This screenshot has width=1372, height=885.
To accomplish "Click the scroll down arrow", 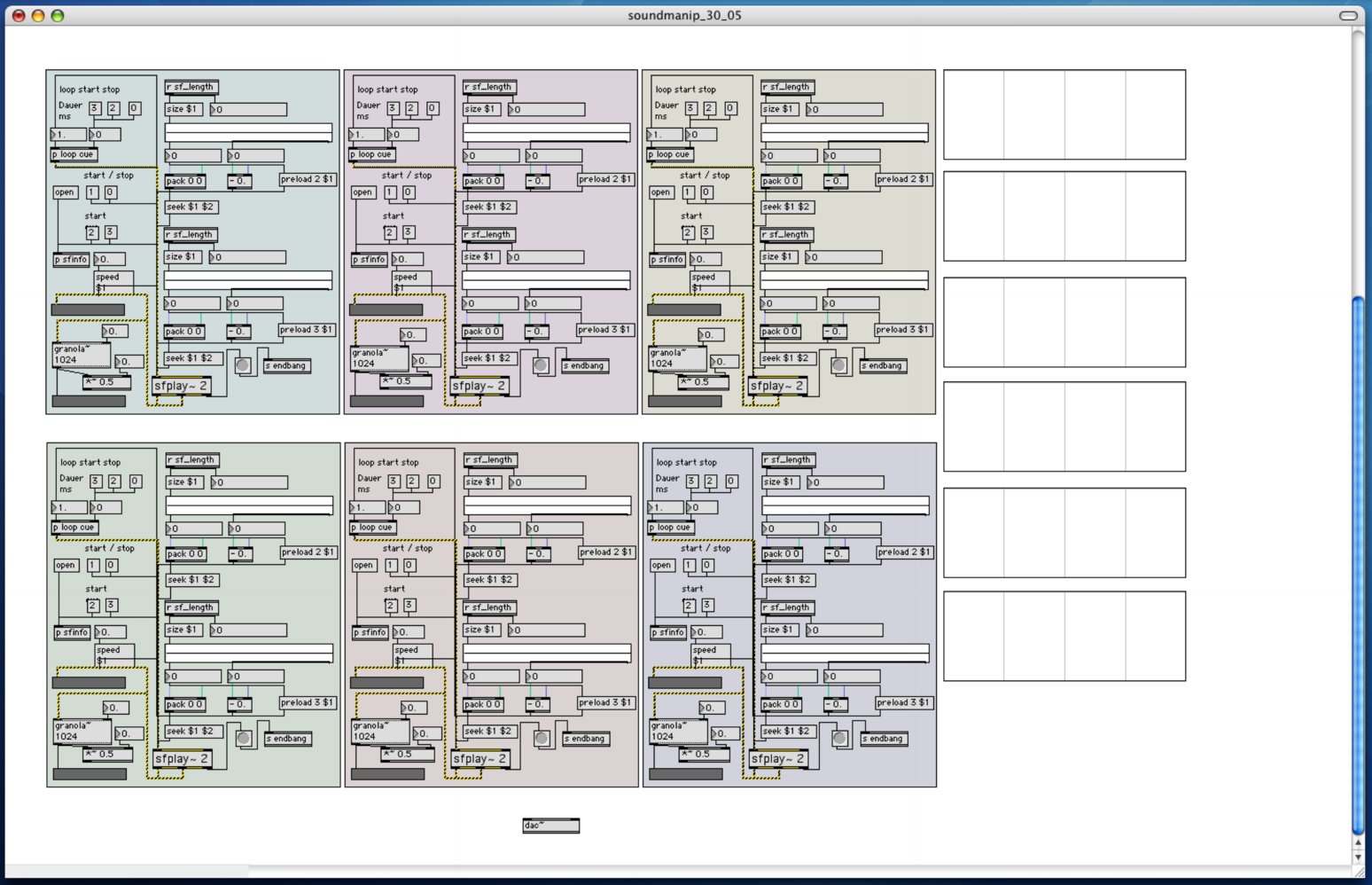I will click(1358, 858).
